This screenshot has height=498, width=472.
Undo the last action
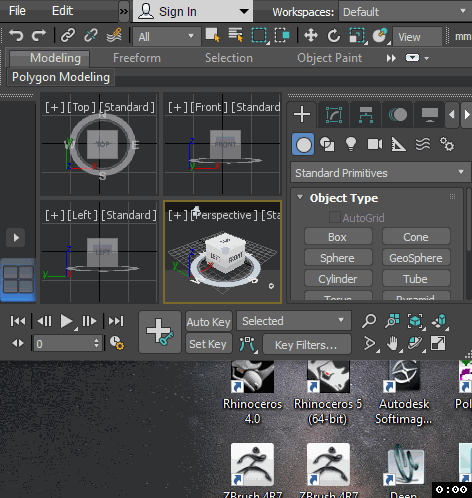16,35
